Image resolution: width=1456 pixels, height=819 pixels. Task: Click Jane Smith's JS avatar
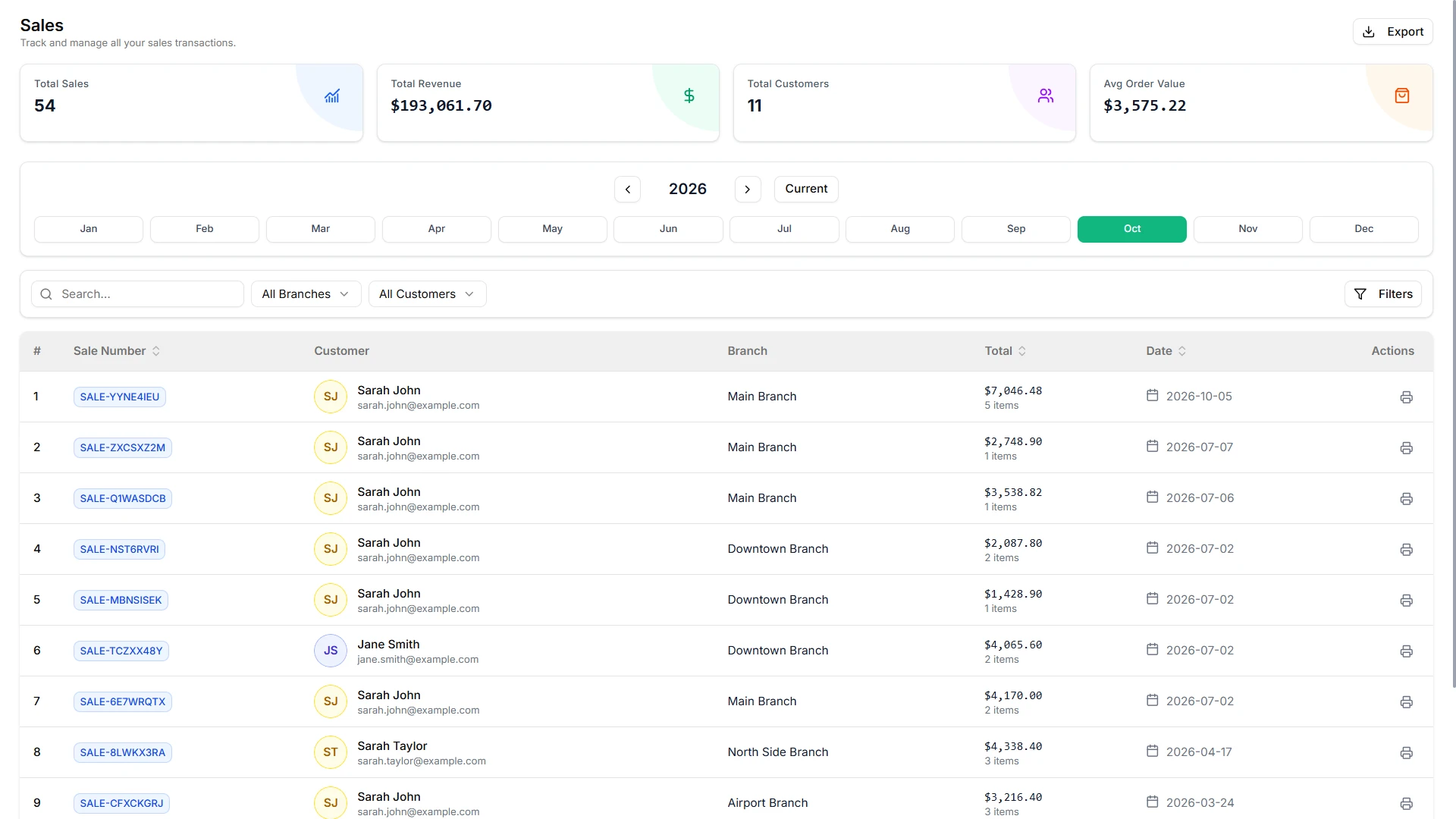pos(331,651)
